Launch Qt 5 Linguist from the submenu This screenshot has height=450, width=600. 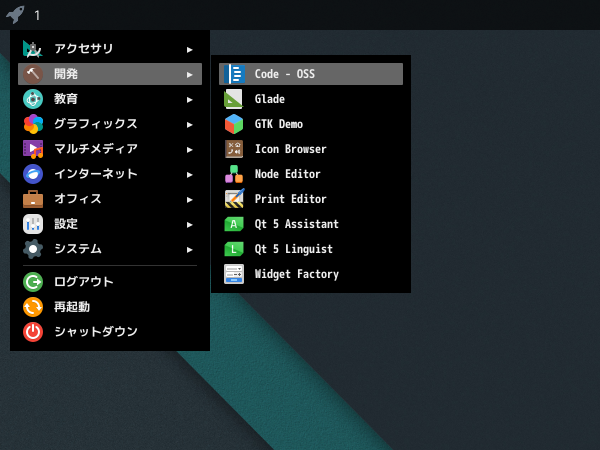click(x=311, y=249)
